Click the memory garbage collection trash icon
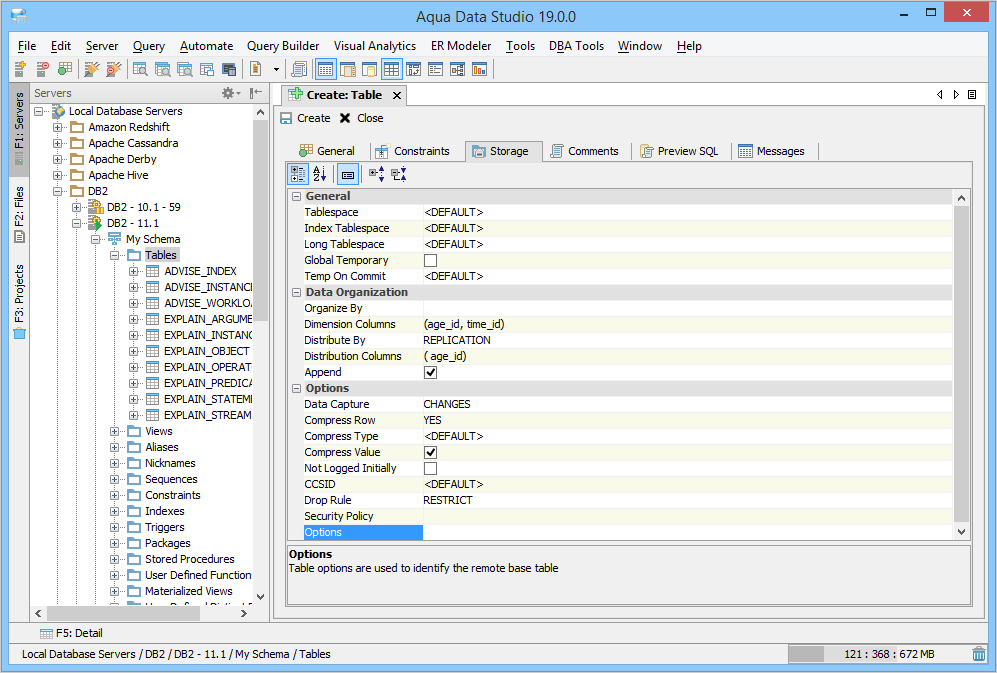Viewport: 997px width, 673px height. pyautogui.click(x=978, y=654)
